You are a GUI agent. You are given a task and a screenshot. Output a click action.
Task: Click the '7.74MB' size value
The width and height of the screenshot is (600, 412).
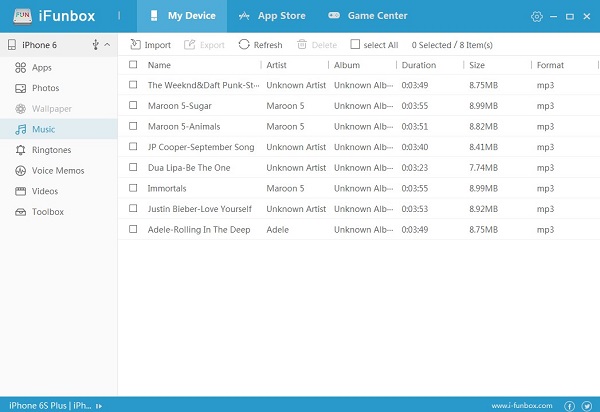pos(483,168)
